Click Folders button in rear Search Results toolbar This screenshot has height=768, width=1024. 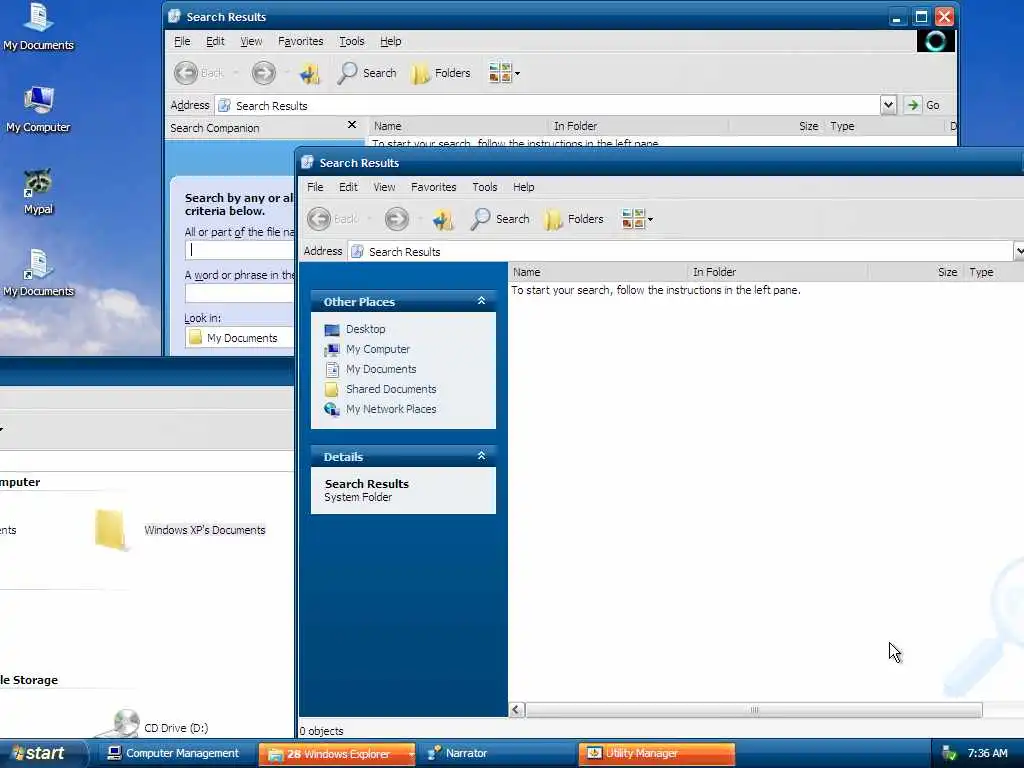pyautogui.click(x=441, y=73)
